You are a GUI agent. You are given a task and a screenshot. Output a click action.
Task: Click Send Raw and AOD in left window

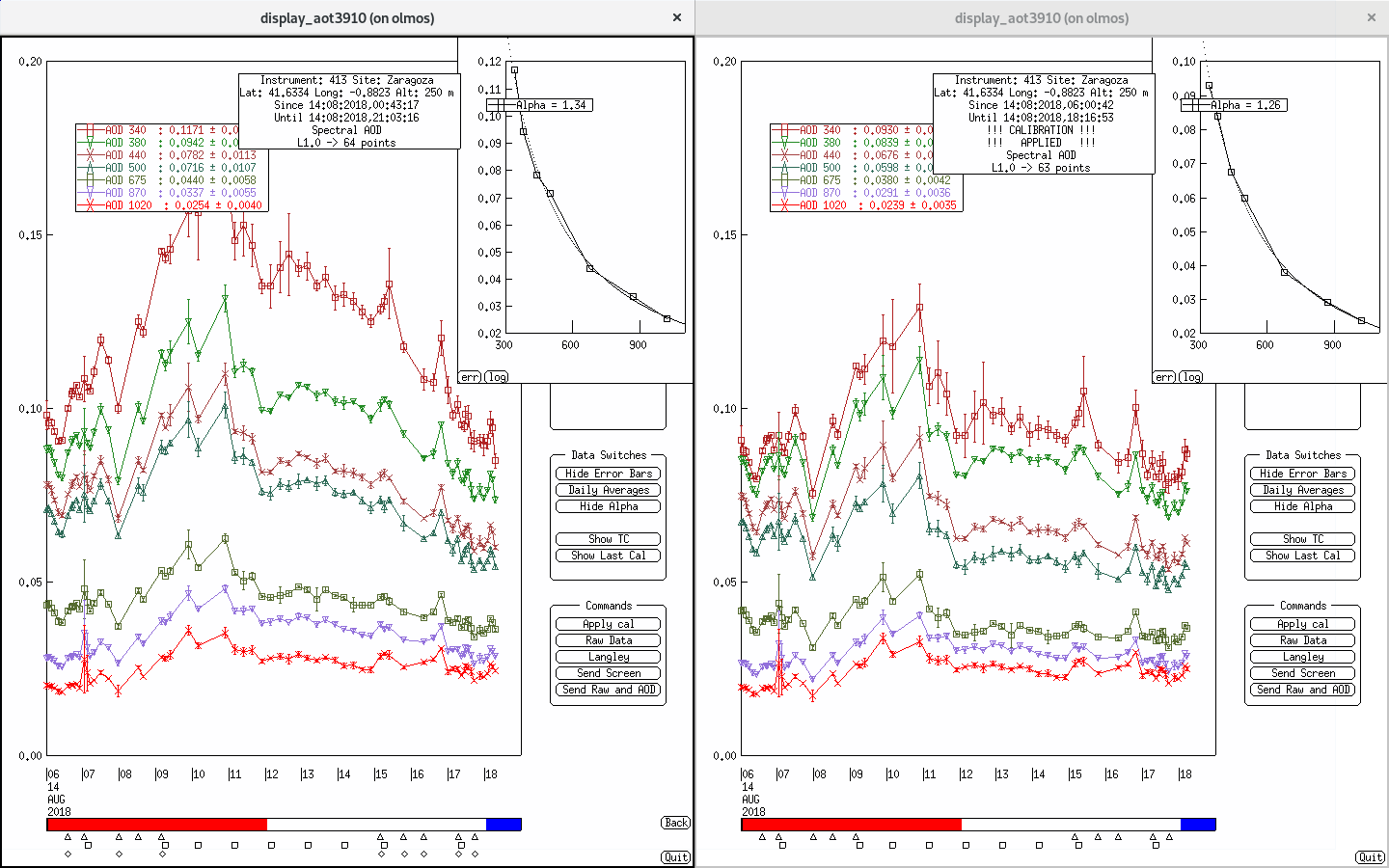(x=609, y=690)
